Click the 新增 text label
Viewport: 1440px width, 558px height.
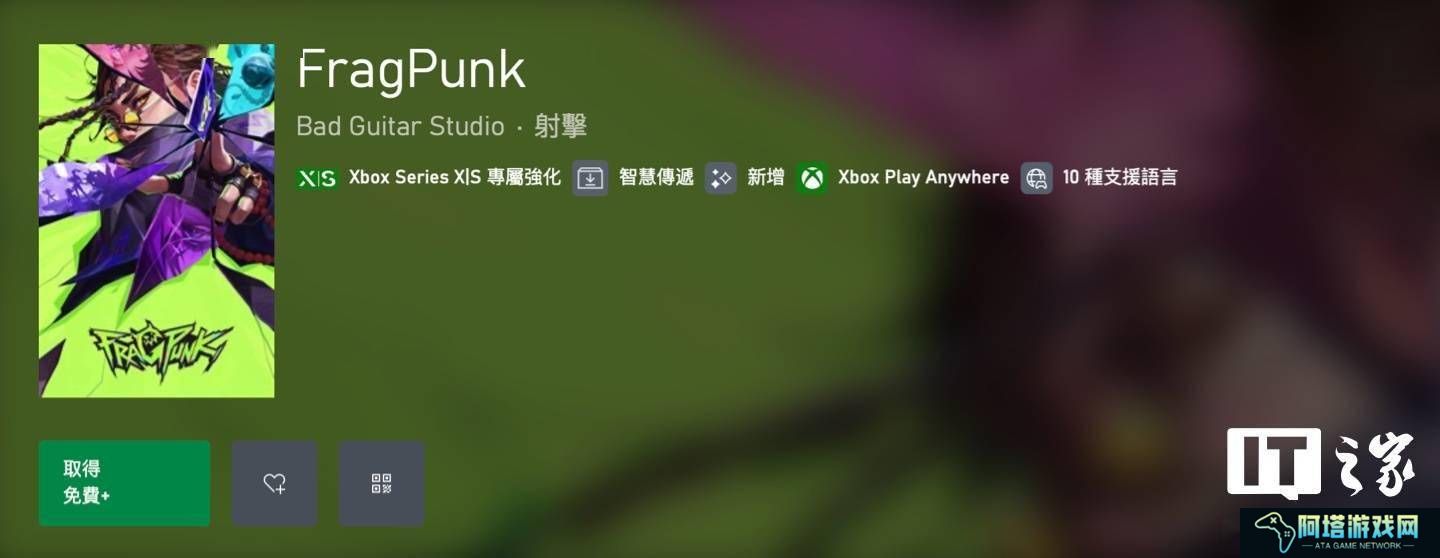click(766, 178)
